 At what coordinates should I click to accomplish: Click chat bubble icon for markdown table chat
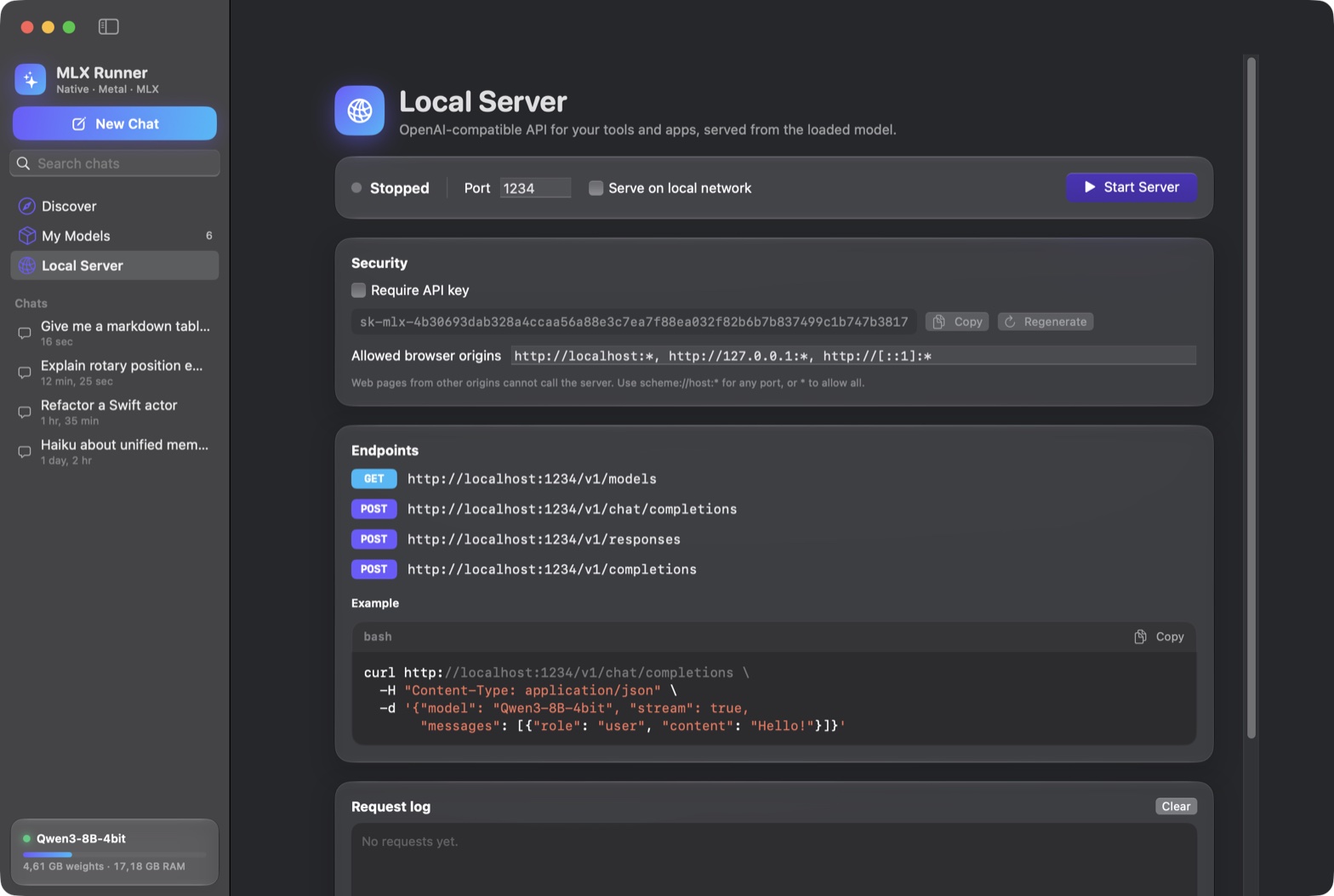[x=25, y=333]
